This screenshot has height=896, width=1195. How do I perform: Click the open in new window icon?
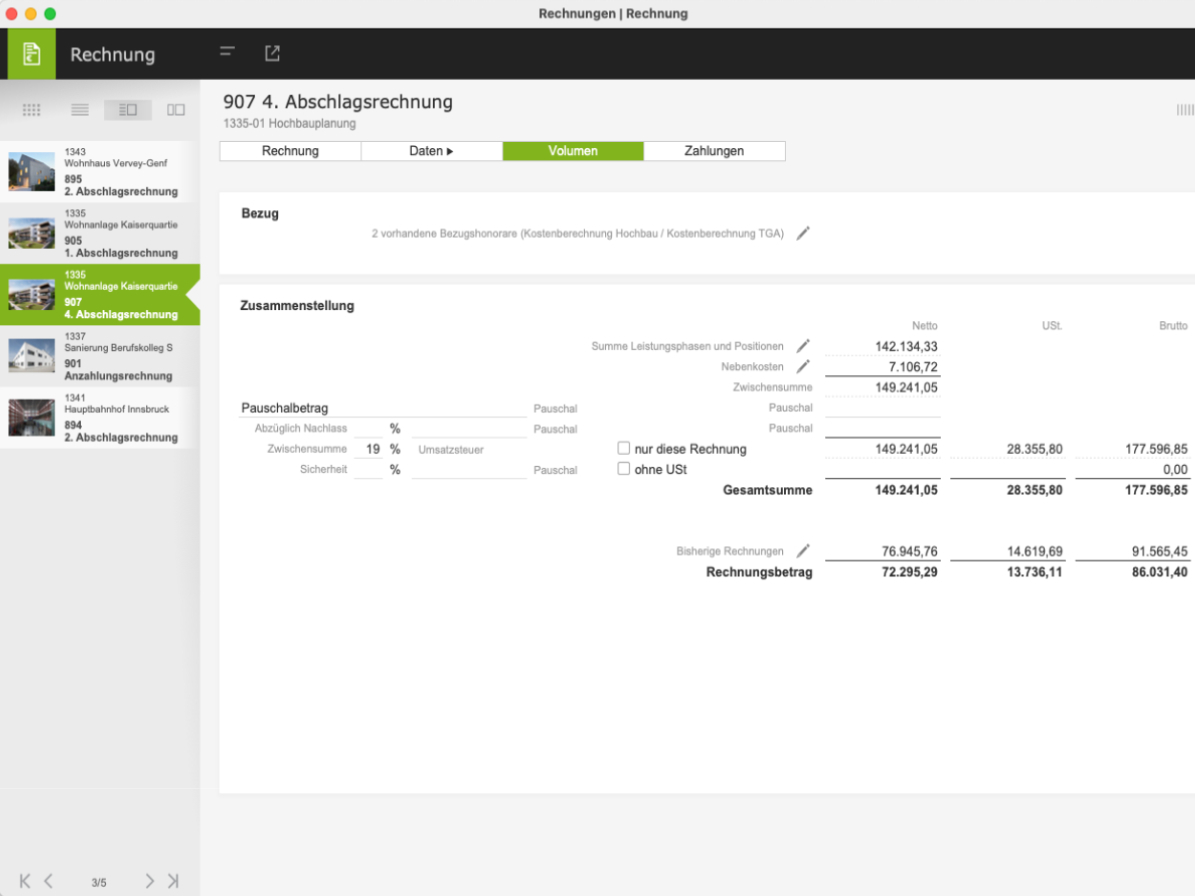click(272, 53)
